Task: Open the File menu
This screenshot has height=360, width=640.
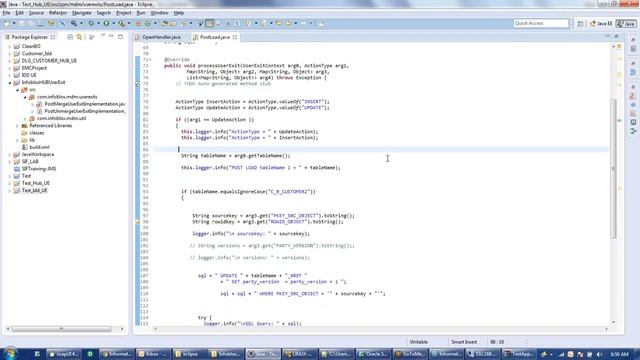Action: (6, 13)
